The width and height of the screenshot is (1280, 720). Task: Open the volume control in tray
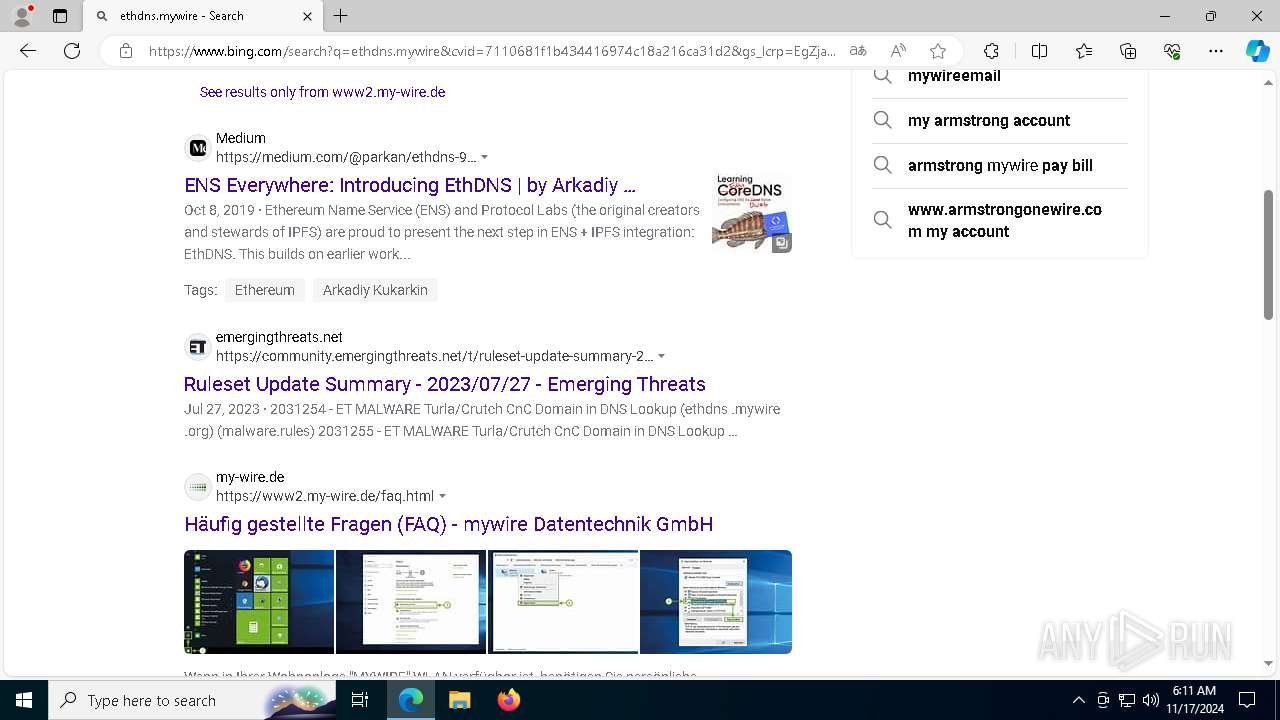1150,700
